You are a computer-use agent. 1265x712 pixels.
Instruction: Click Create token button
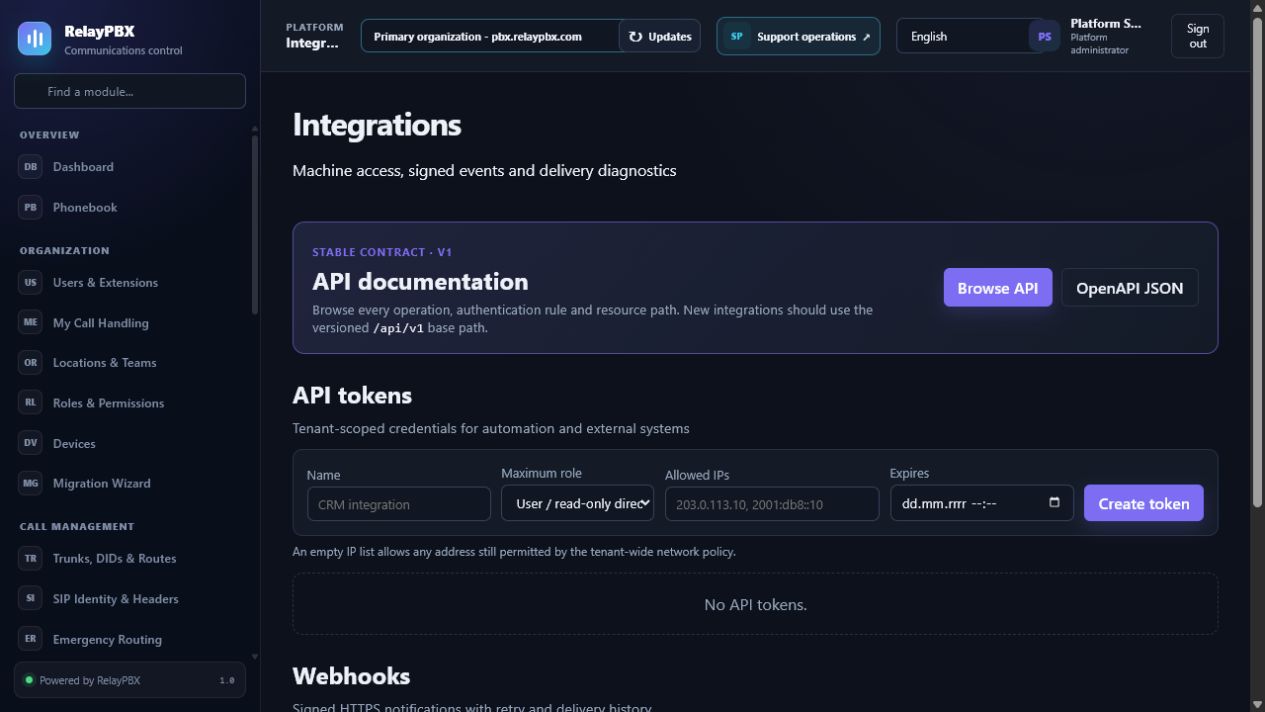point(1144,503)
